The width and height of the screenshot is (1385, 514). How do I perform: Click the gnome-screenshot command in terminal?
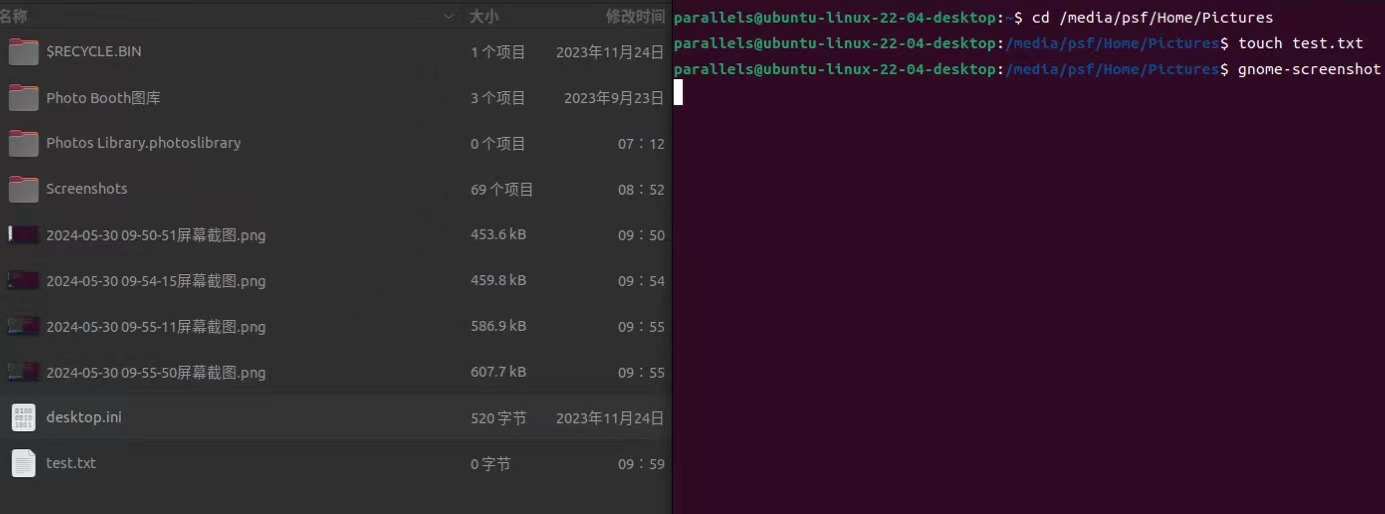(x=1309, y=69)
